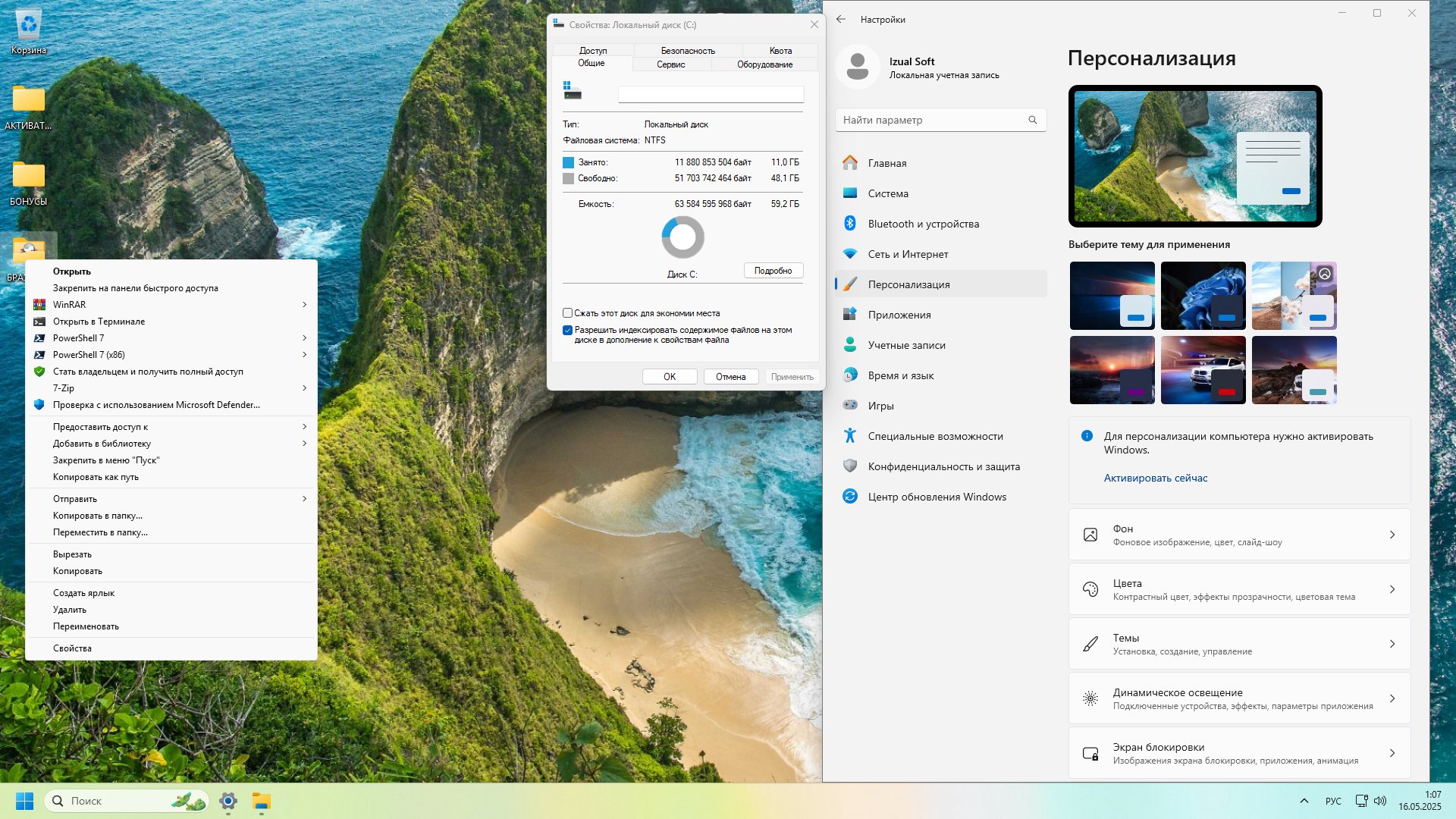Screen dimensions: 1456x819
Task: Click the disk label input field
Action: [711, 94]
